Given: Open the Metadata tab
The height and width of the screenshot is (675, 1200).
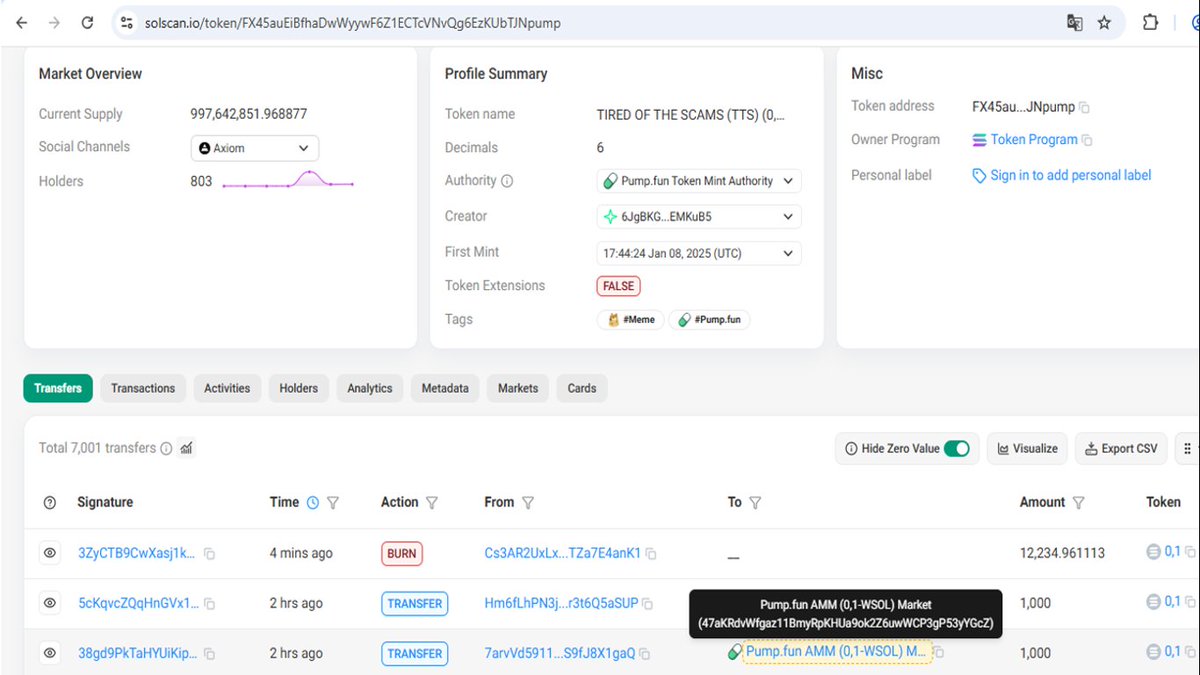Looking at the screenshot, I should click(445, 388).
